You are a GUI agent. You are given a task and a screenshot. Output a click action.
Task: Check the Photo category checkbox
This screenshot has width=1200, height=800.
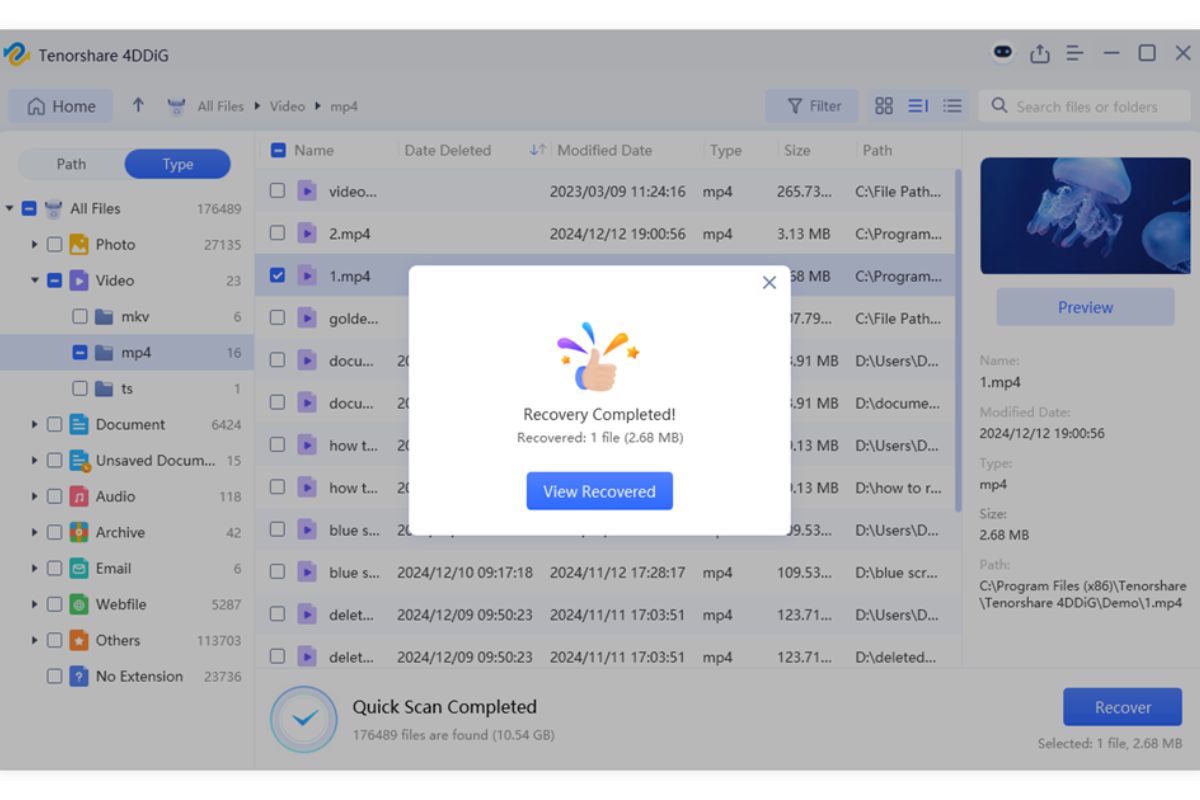pyautogui.click(x=55, y=244)
